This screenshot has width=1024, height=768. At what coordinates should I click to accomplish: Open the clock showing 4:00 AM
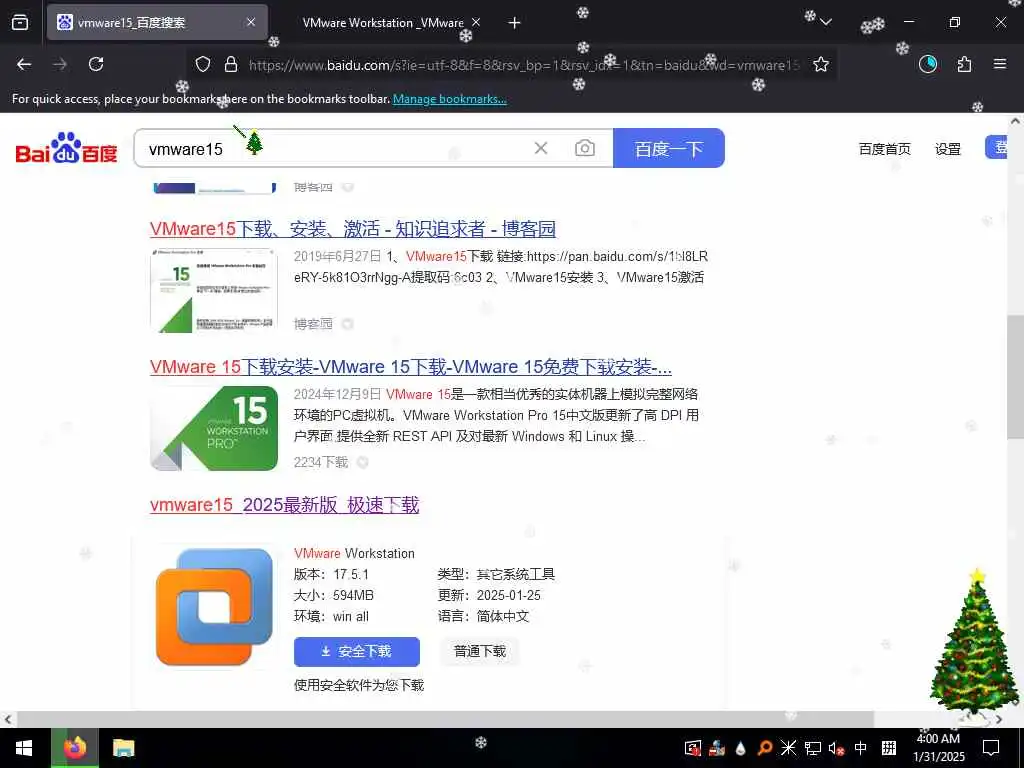click(938, 748)
